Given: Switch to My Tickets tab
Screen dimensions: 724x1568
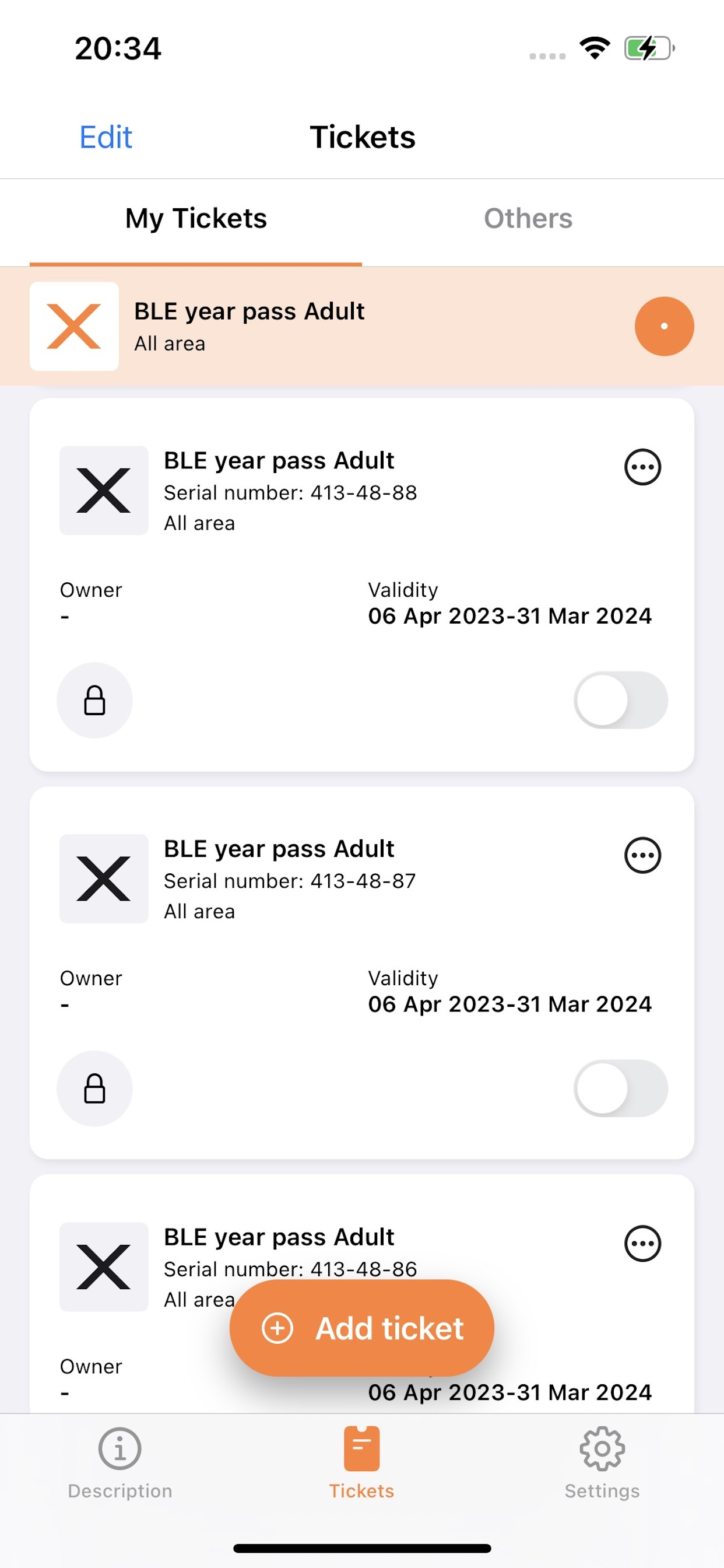Looking at the screenshot, I should pos(196,219).
